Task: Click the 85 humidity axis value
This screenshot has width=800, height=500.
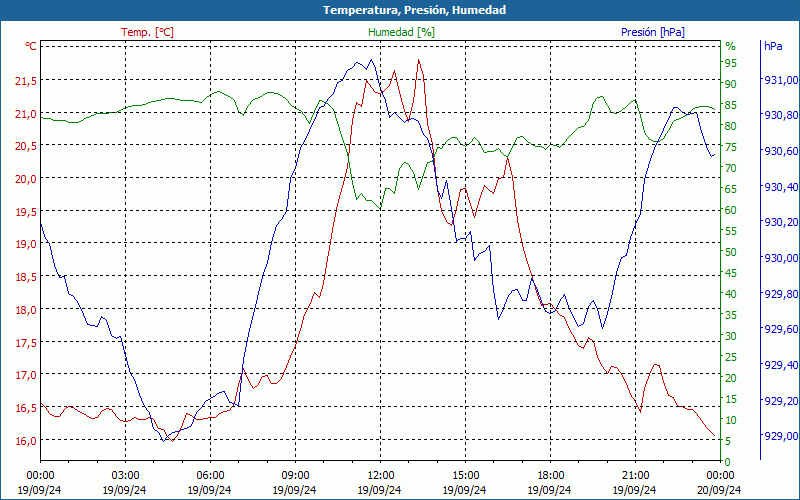Action: [731, 105]
